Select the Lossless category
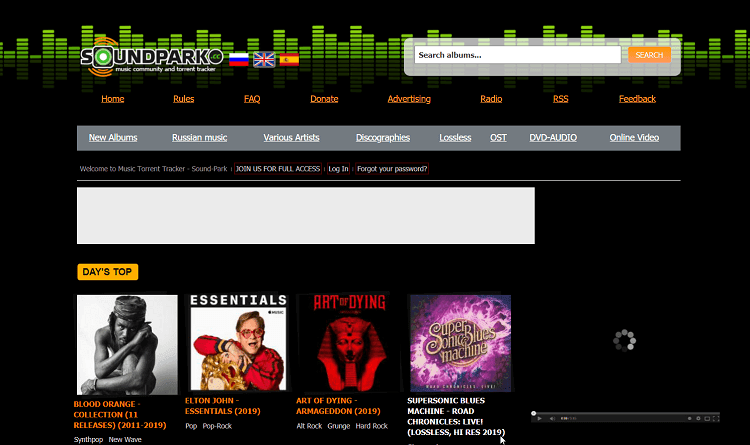 click(455, 138)
